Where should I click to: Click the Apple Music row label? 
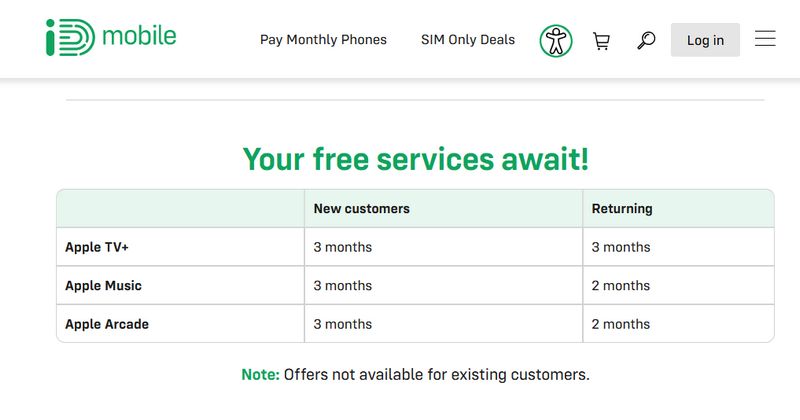(x=103, y=286)
